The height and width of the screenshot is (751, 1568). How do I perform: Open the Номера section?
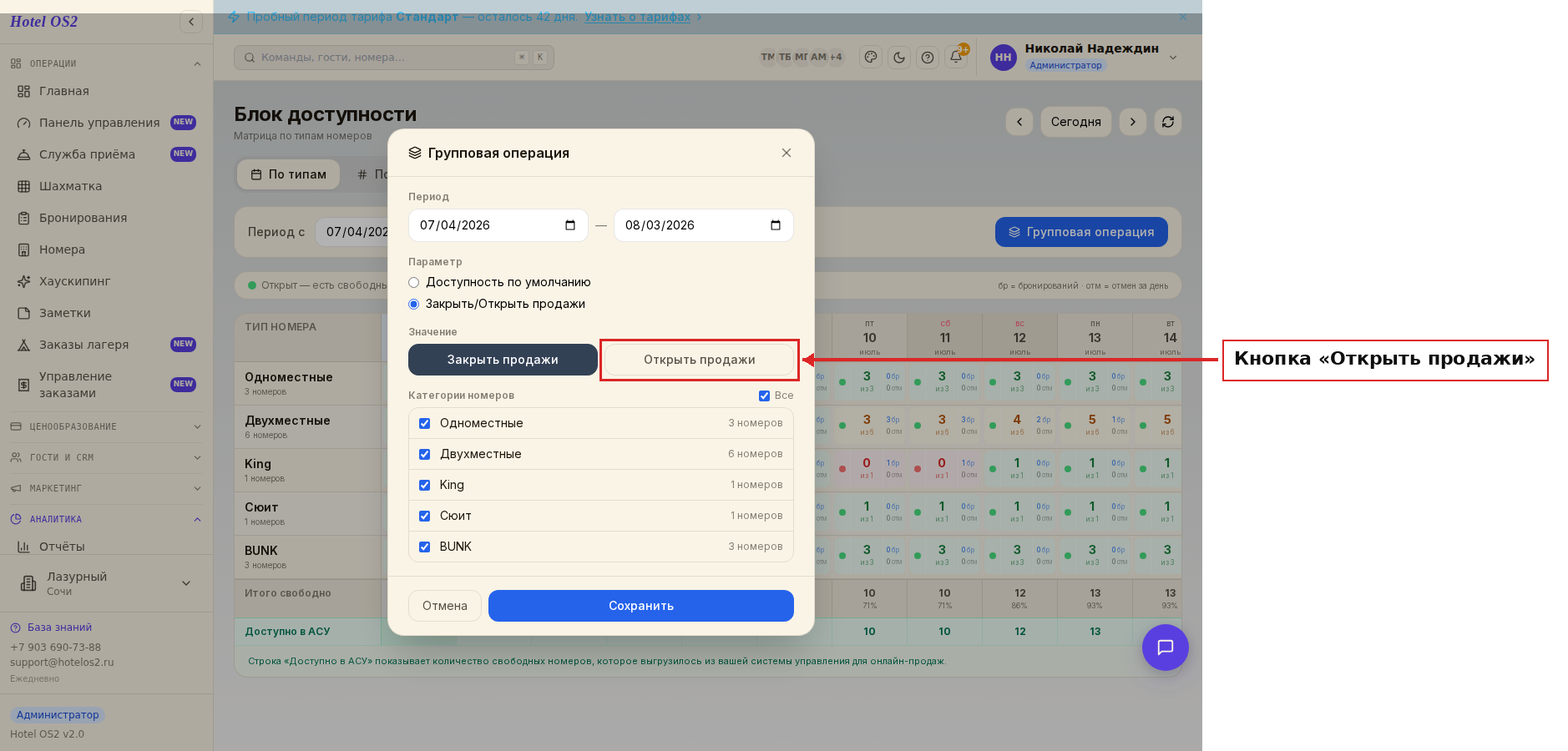(107, 249)
